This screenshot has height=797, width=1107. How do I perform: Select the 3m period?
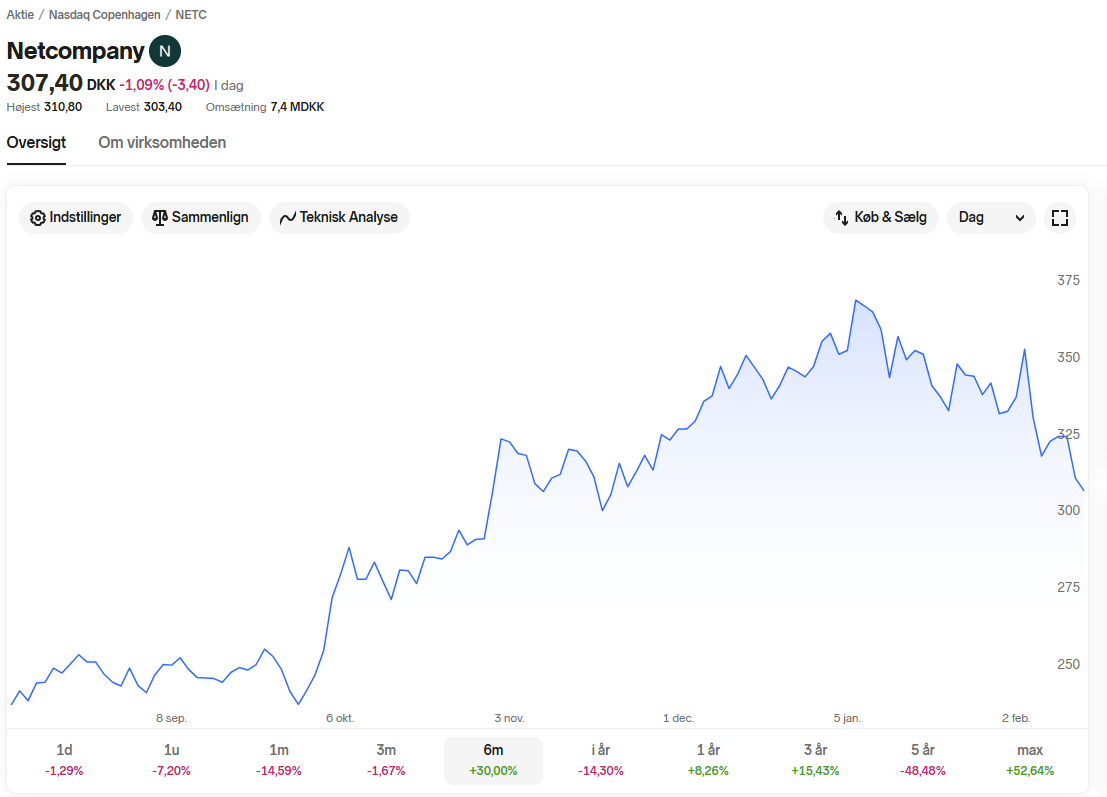click(386, 760)
